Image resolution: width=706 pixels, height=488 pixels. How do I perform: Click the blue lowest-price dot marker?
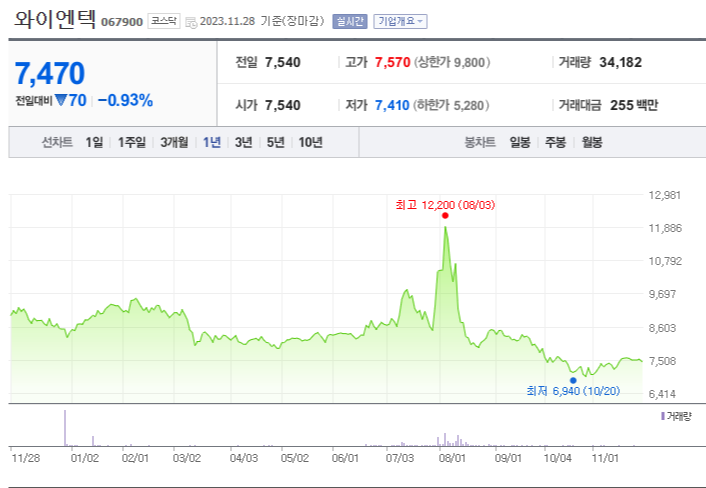coord(573,380)
